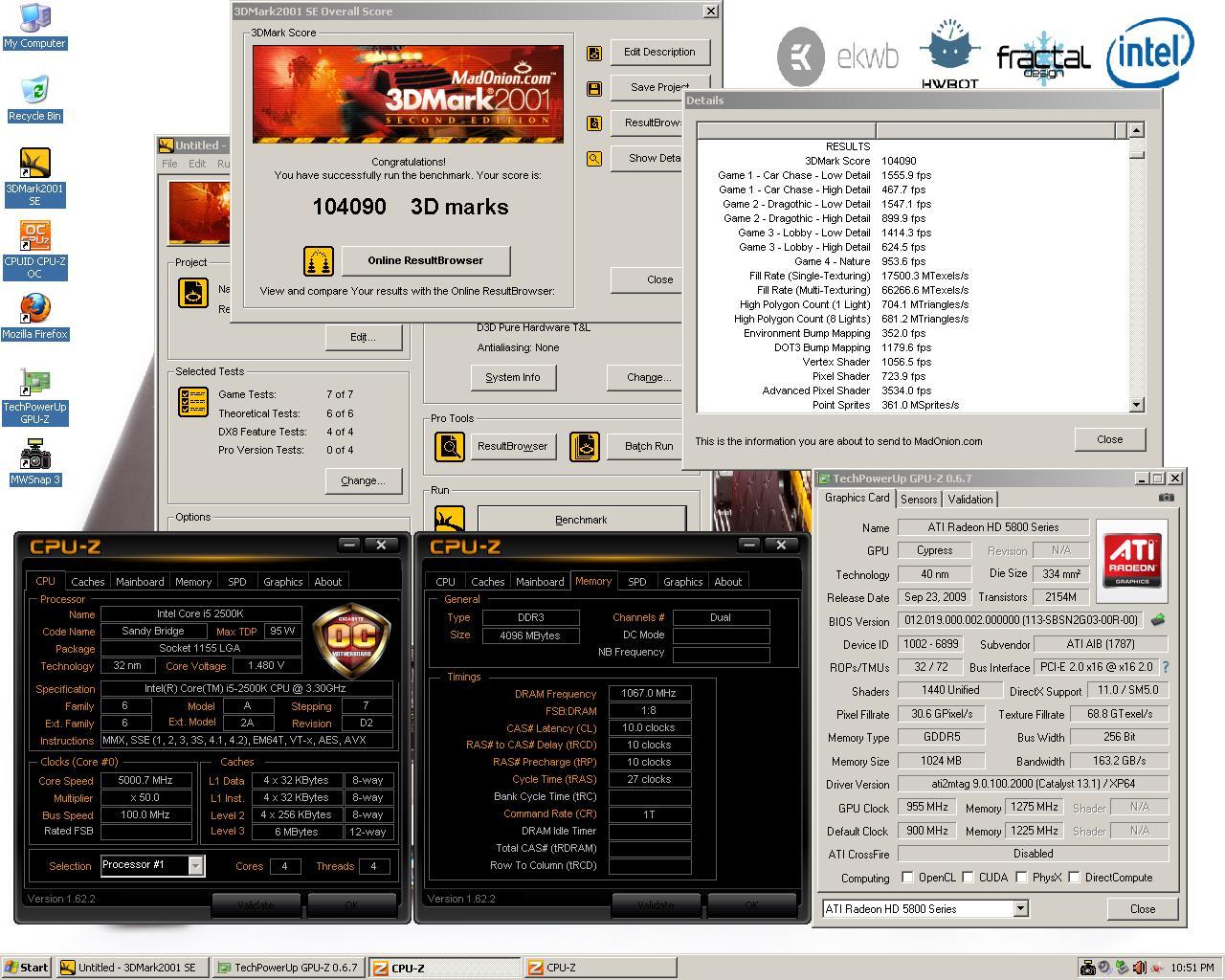
Task: Switch to the Validation tab in GPU-Z
Action: coord(970,500)
